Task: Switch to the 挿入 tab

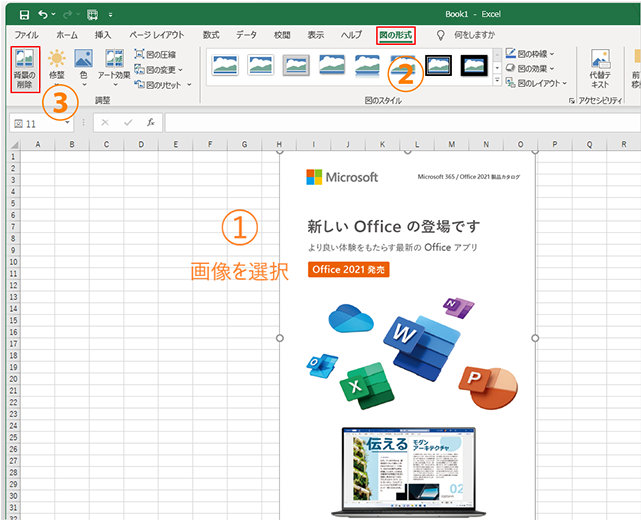Action: click(x=103, y=35)
